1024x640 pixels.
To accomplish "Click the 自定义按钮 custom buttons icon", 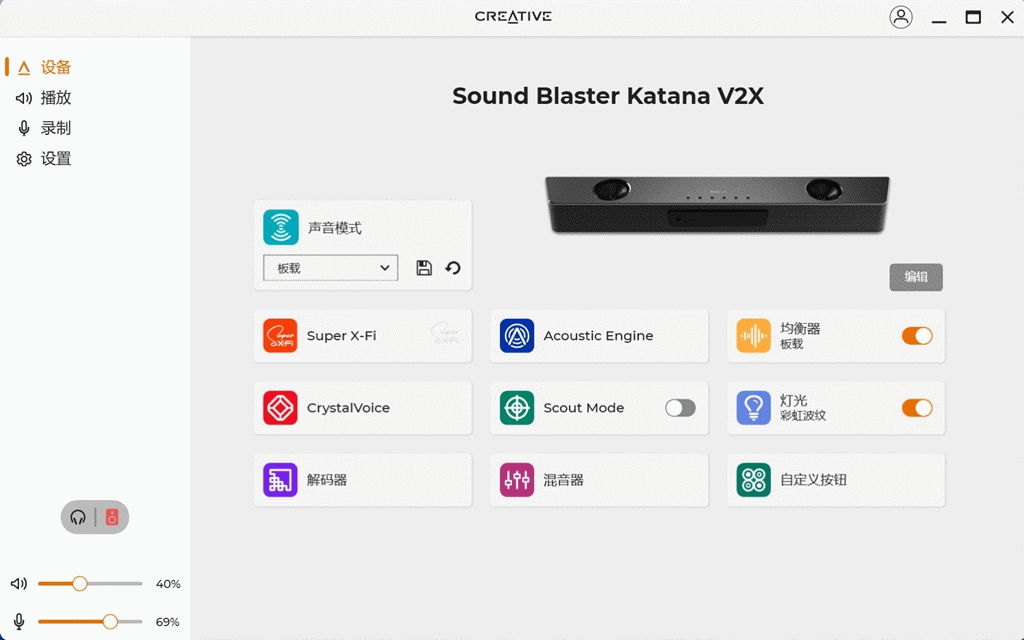I will coord(753,479).
